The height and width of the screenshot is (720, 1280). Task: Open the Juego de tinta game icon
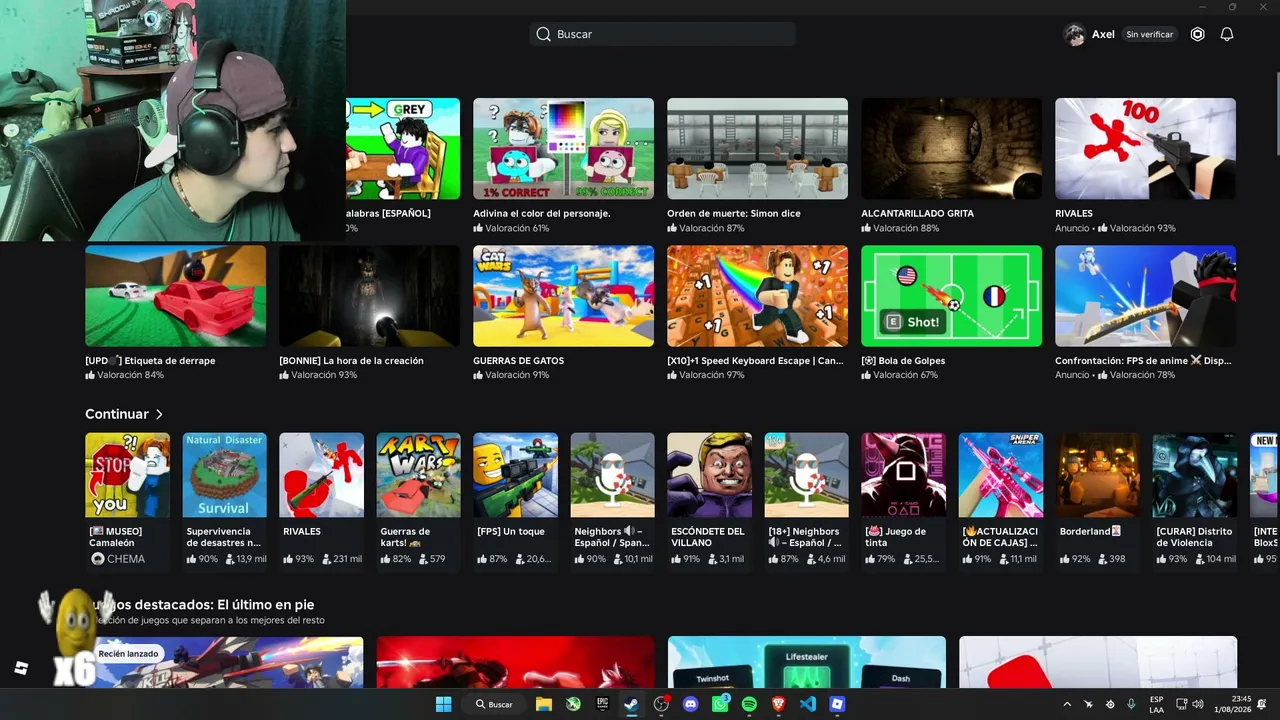click(x=903, y=475)
